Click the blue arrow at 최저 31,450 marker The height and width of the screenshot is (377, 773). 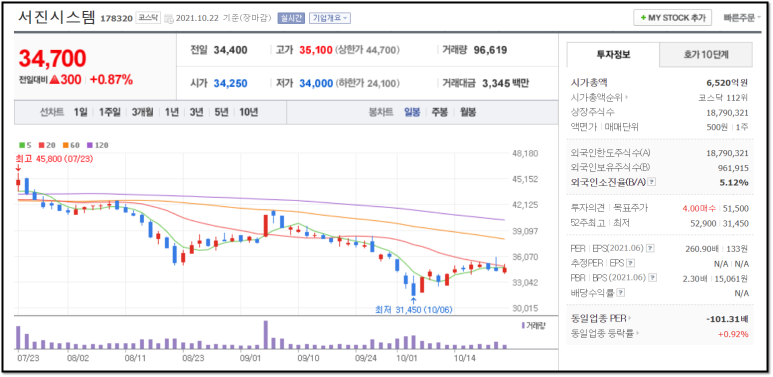[413, 301]
